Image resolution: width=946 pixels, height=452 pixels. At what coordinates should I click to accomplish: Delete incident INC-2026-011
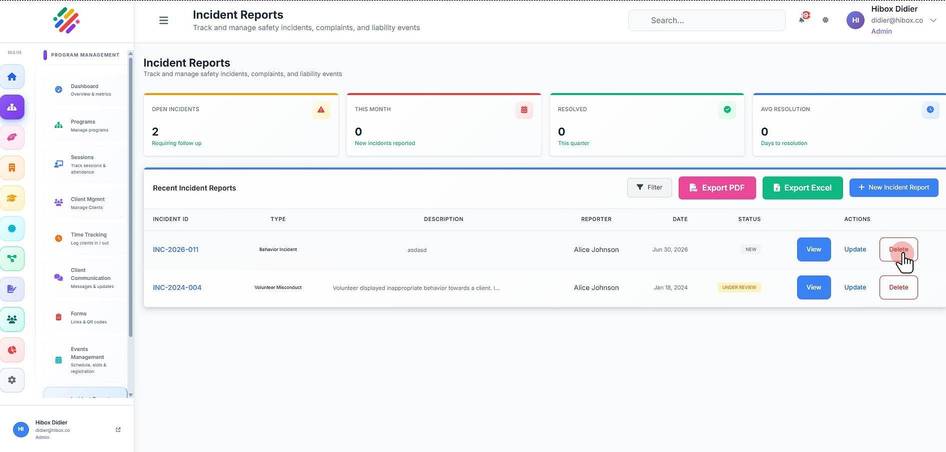point(898,249)
